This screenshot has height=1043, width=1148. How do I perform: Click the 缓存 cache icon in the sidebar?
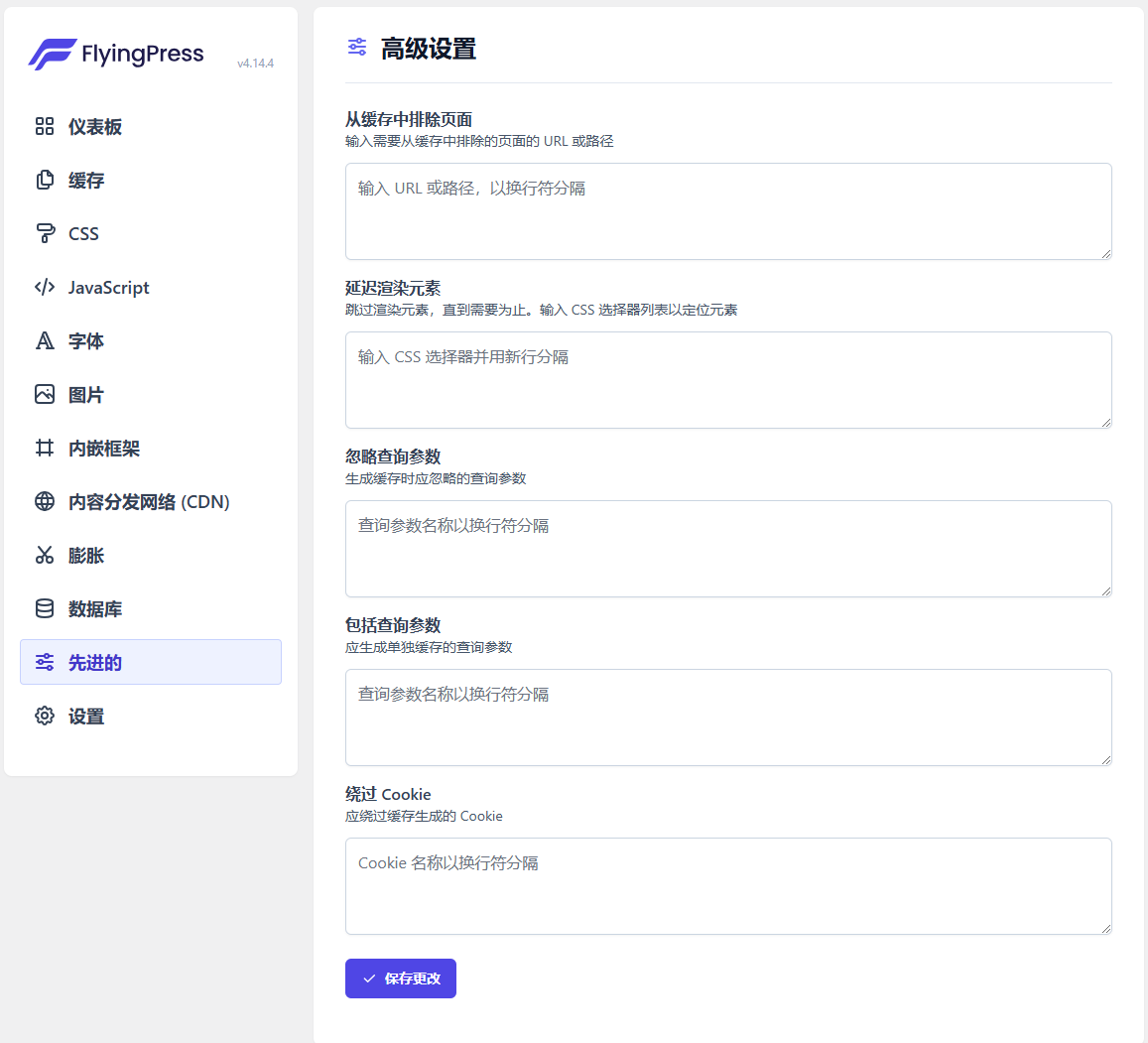(x=44, y=180)
